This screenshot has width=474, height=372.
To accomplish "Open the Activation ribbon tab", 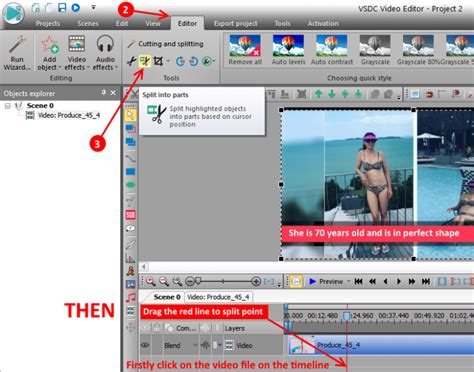I will [323, 23].
